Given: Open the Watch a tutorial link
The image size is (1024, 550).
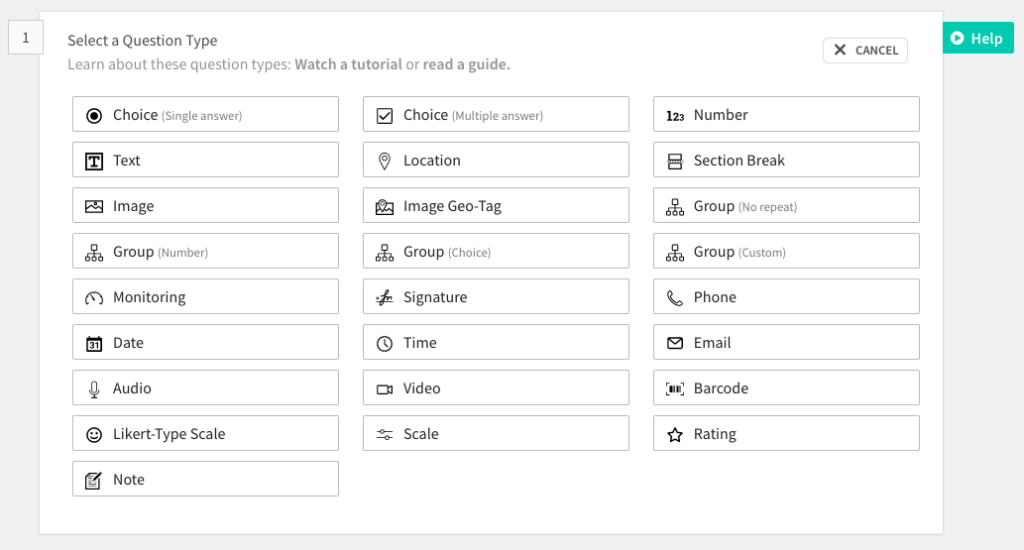Looking at the screenshot, I should (348, 64).
